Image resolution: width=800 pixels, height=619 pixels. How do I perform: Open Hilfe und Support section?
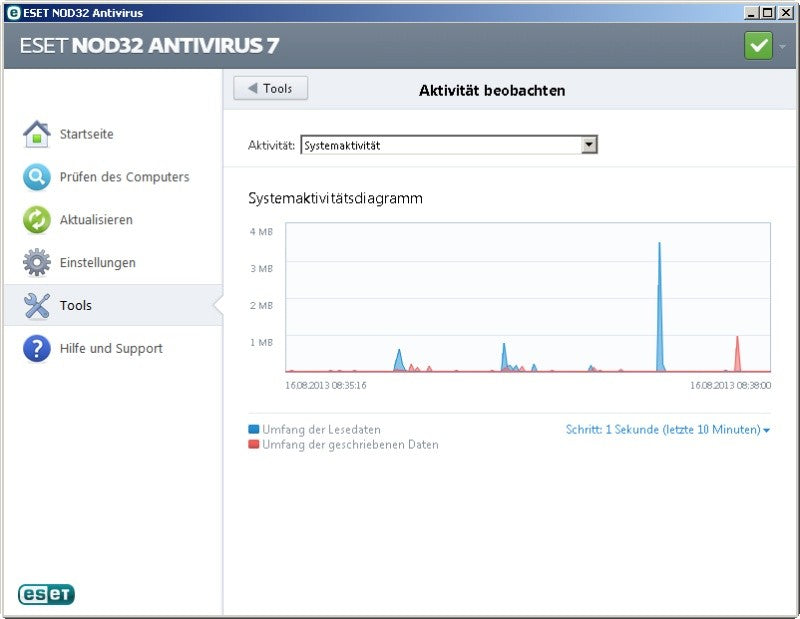113,349
